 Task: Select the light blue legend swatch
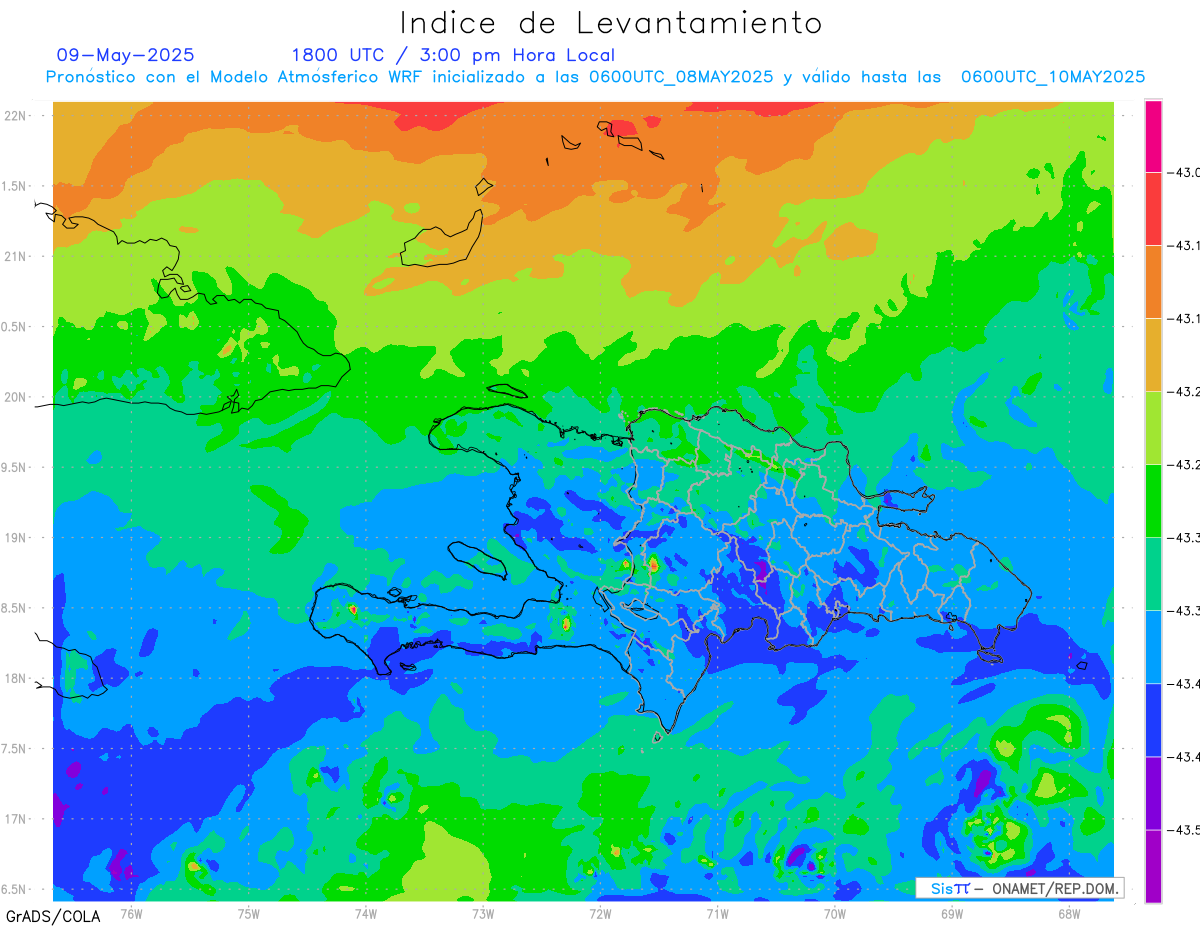(x=1153, y=646)
